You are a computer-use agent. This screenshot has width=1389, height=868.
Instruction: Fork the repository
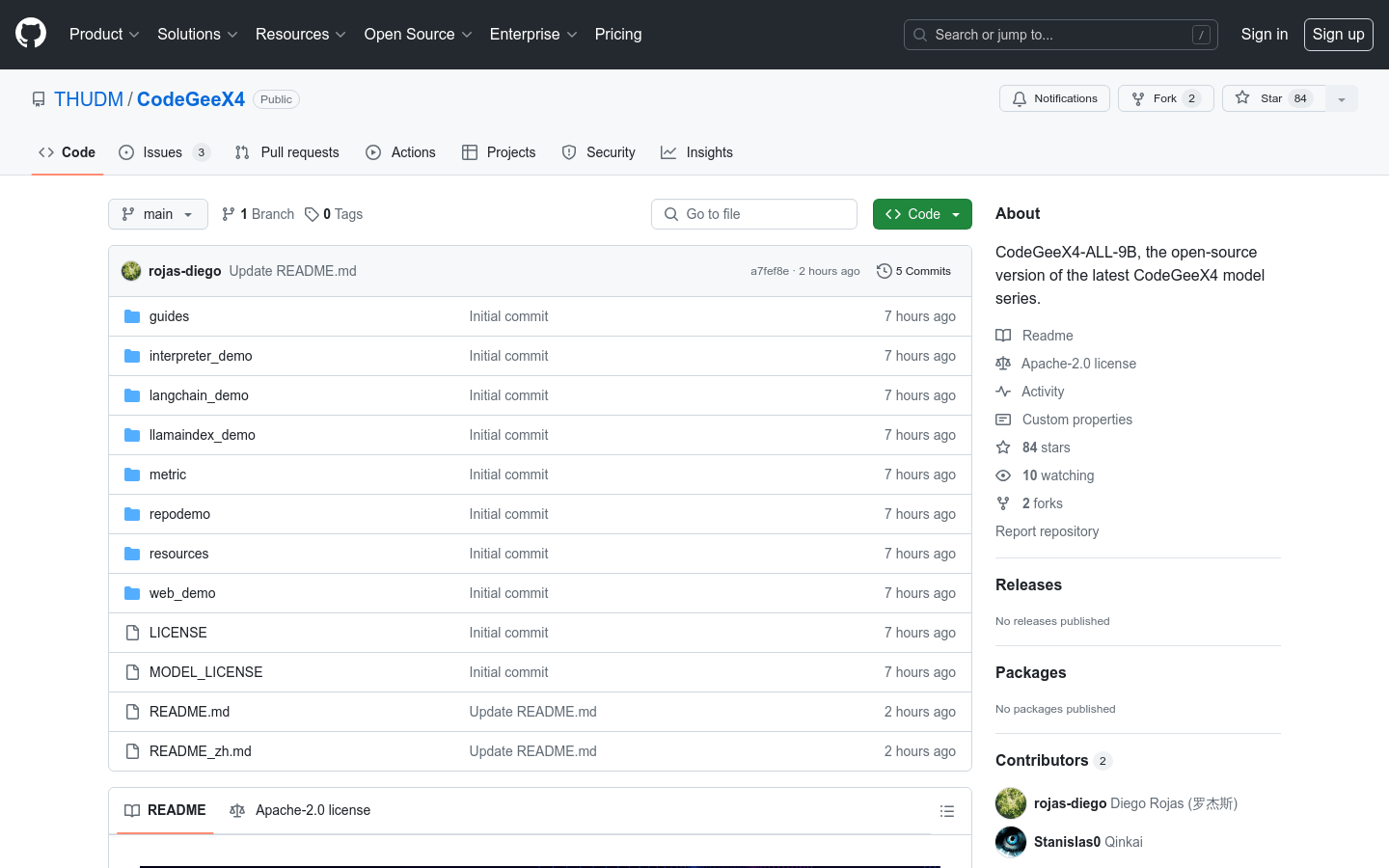coord(1165,98)
